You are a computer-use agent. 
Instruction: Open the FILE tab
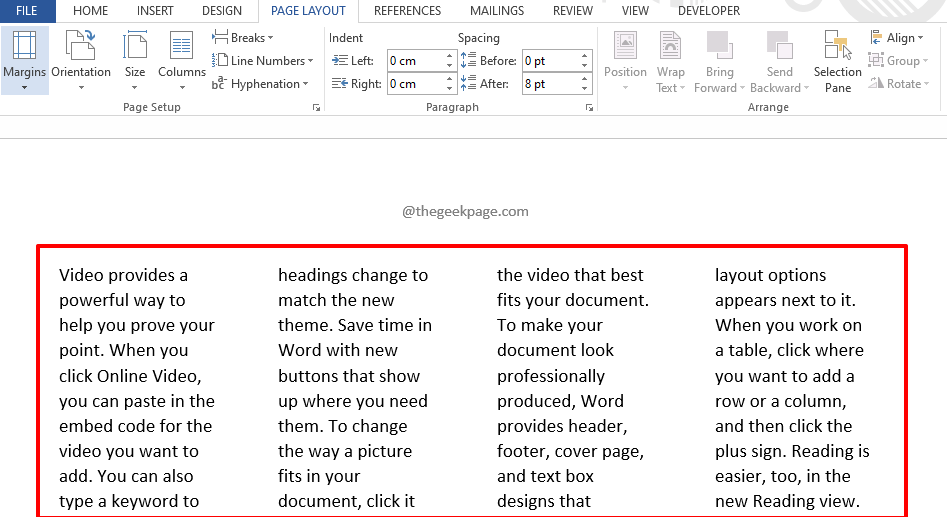tap(27, 11)
